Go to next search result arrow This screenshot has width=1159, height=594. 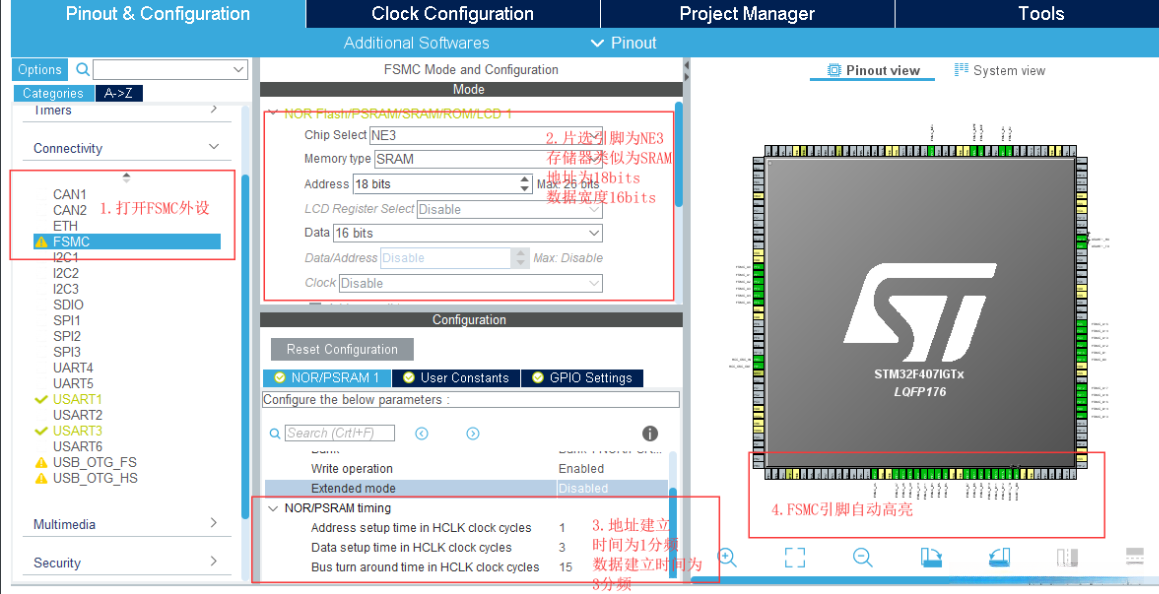473,434
